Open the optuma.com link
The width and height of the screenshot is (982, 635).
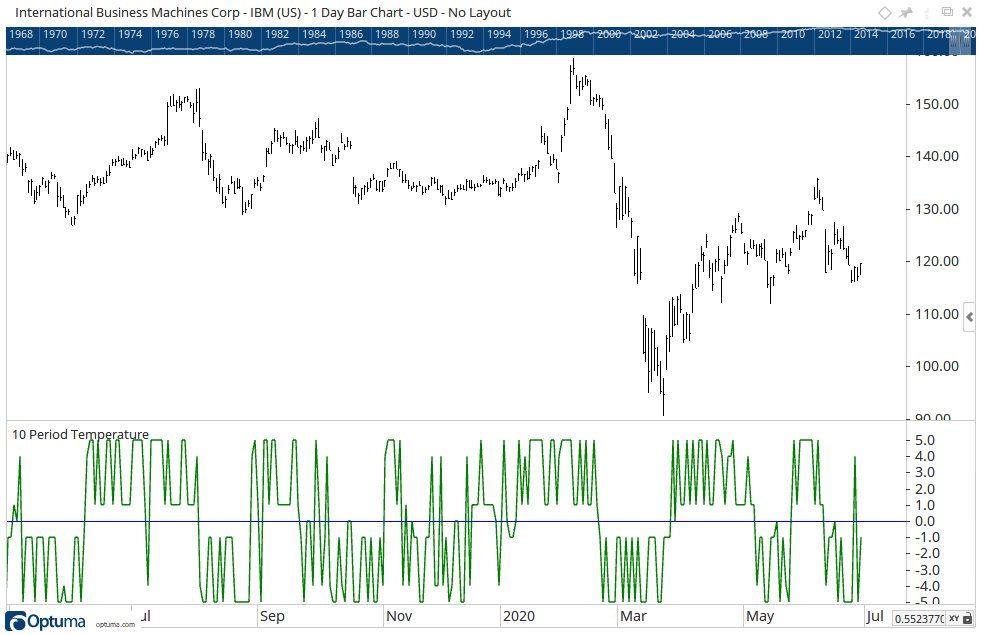click(115, 624)
